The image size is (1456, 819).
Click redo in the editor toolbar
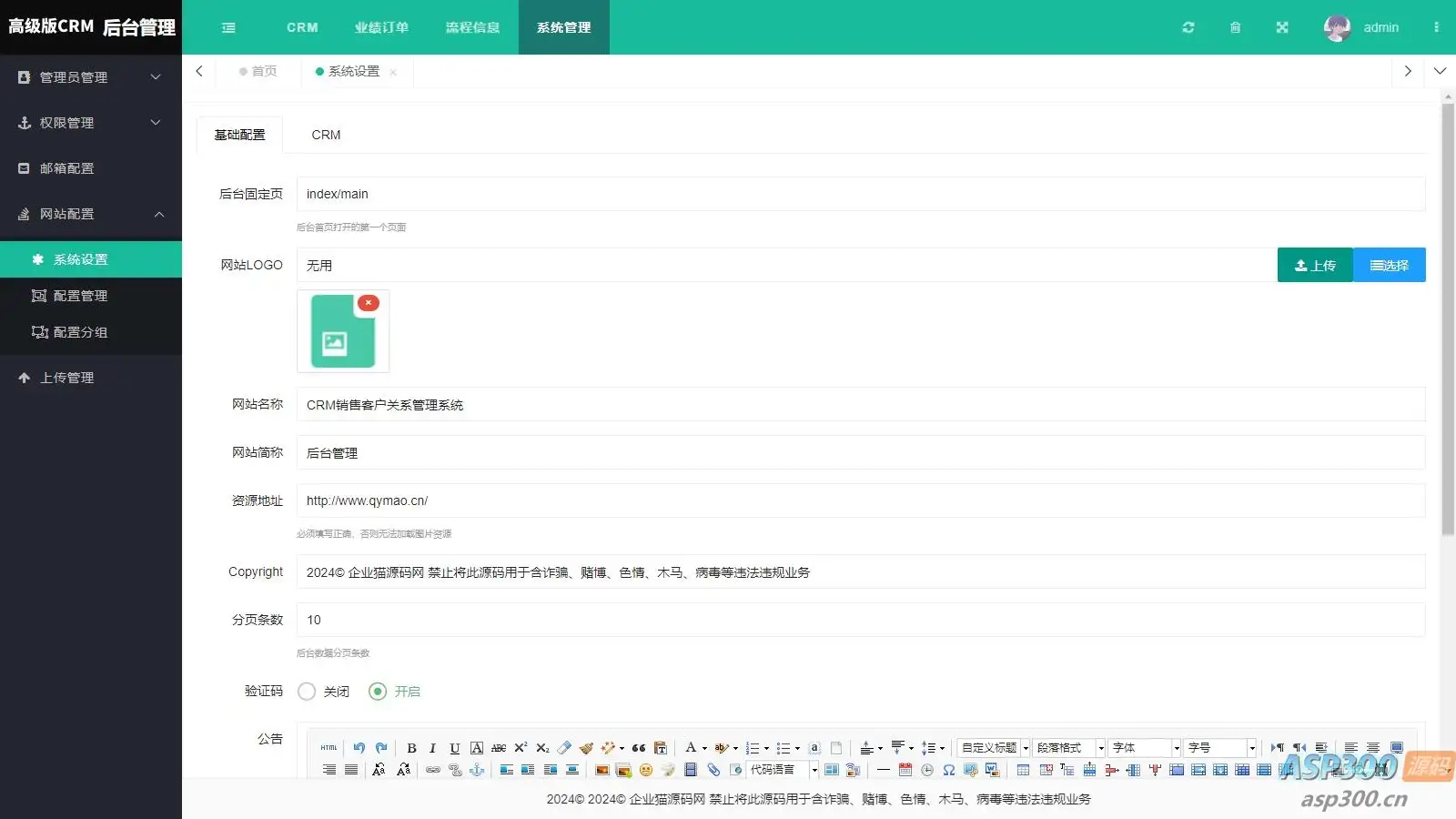point(381,747)
